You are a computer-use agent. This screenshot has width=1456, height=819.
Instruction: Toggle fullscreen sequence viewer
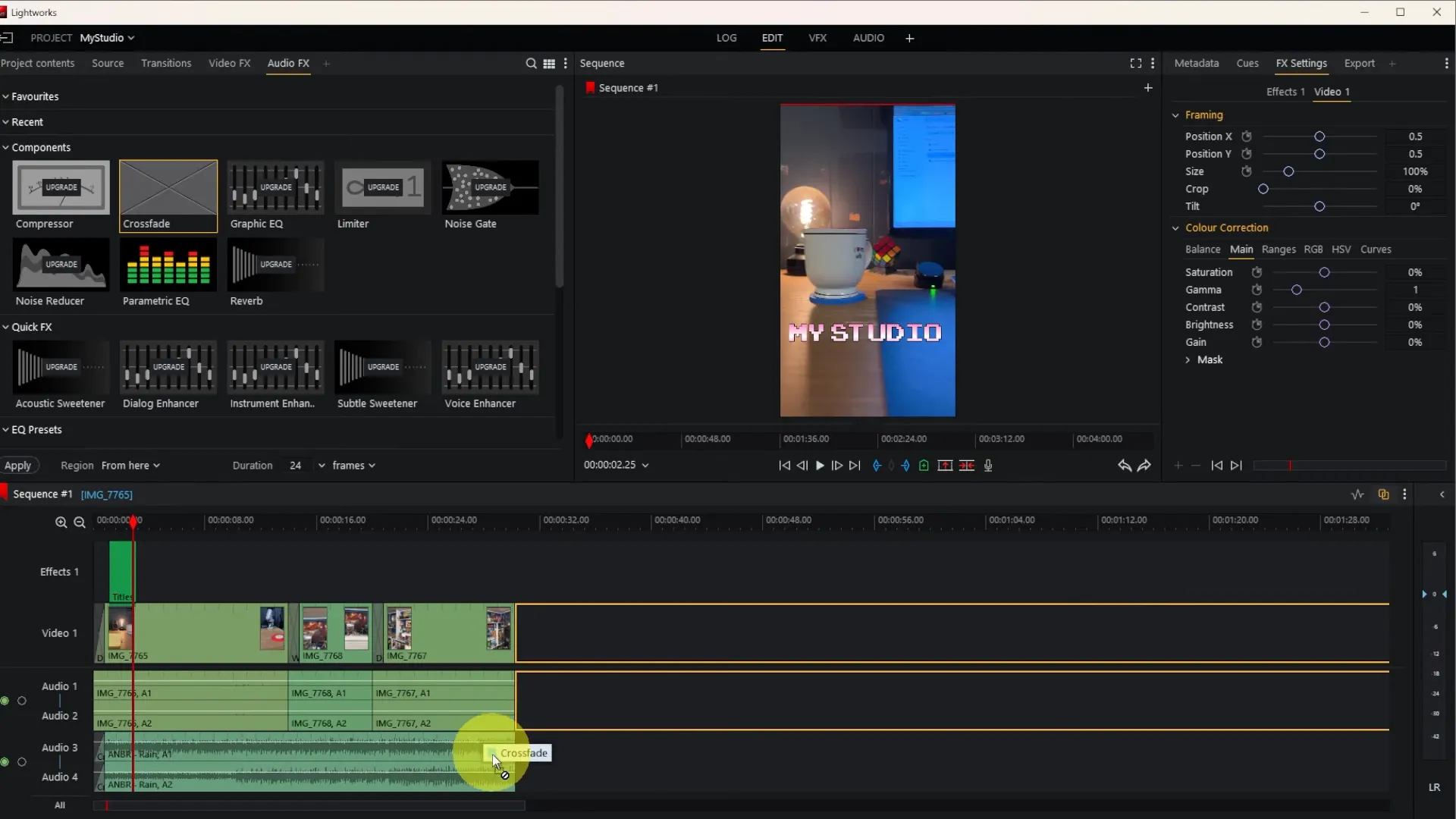(x=1135, y=64)
